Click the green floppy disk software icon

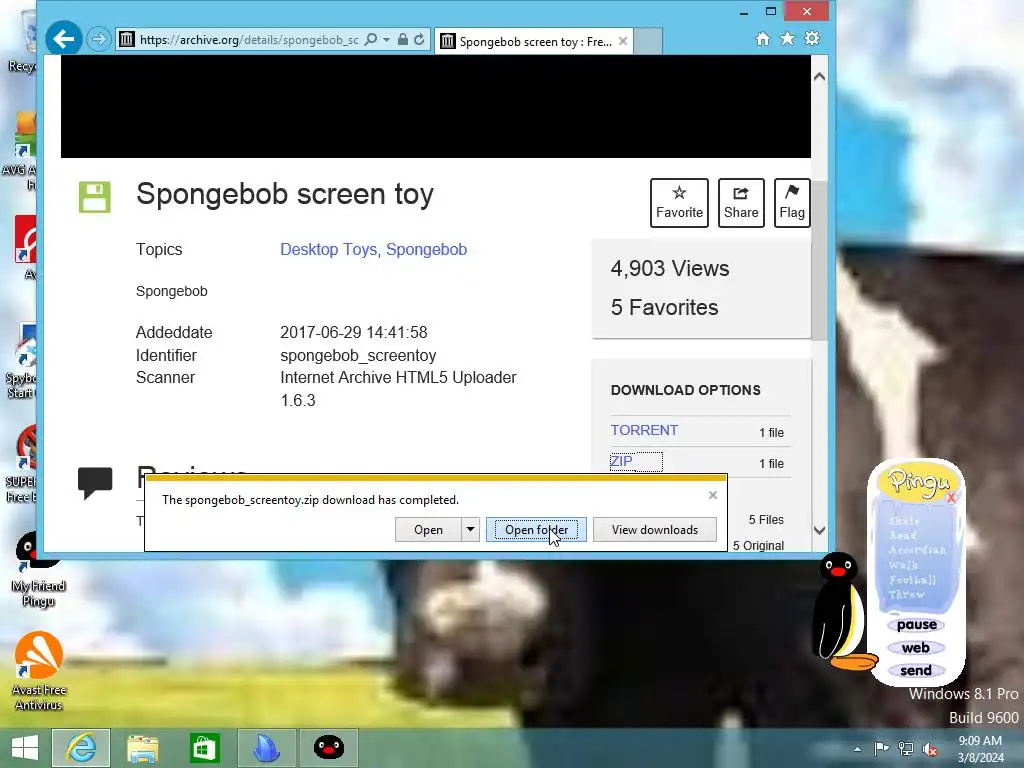tap(95, 197)
